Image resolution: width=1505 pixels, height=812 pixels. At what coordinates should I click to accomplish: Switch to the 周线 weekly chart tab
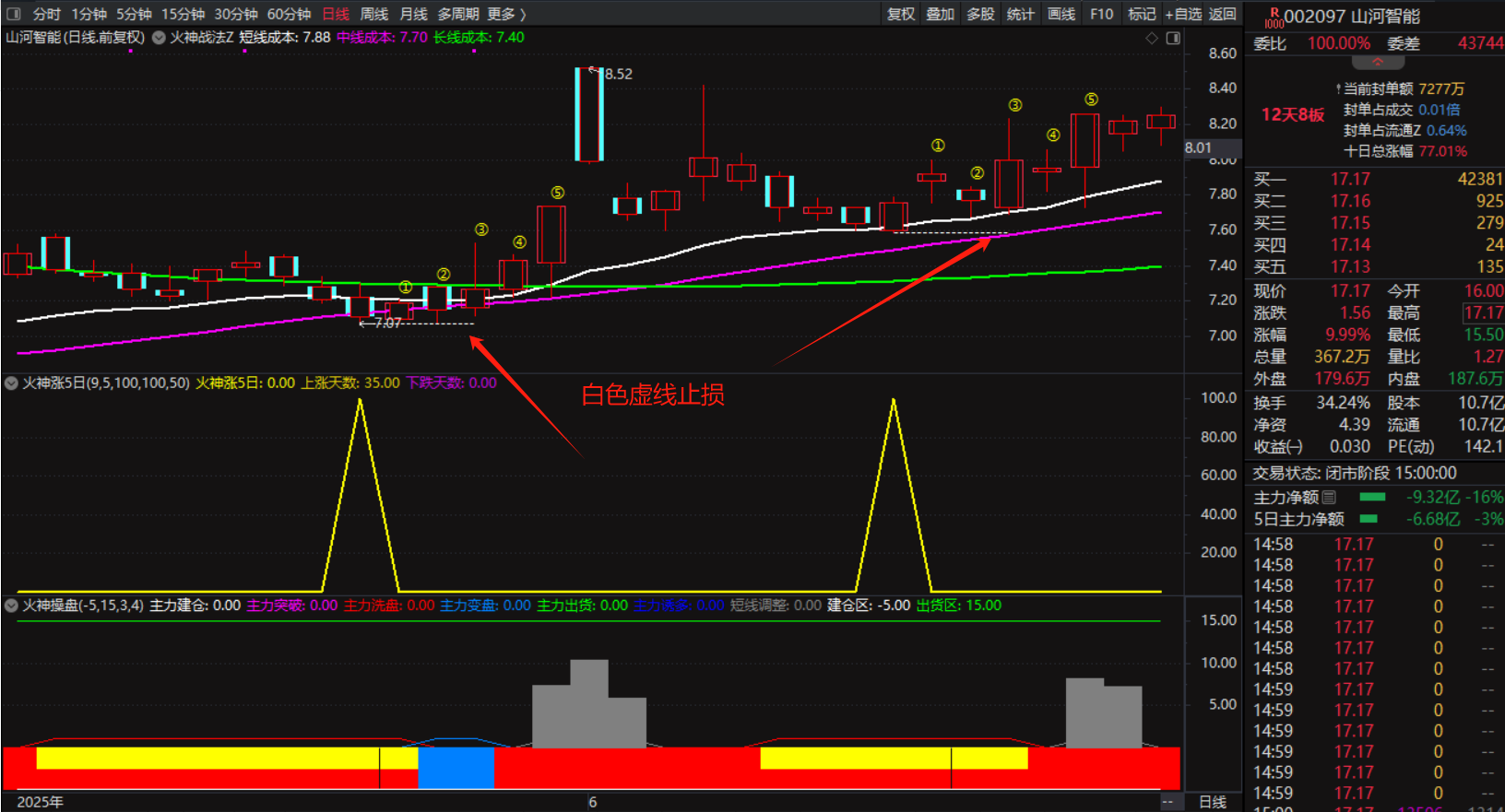(373, 14)
